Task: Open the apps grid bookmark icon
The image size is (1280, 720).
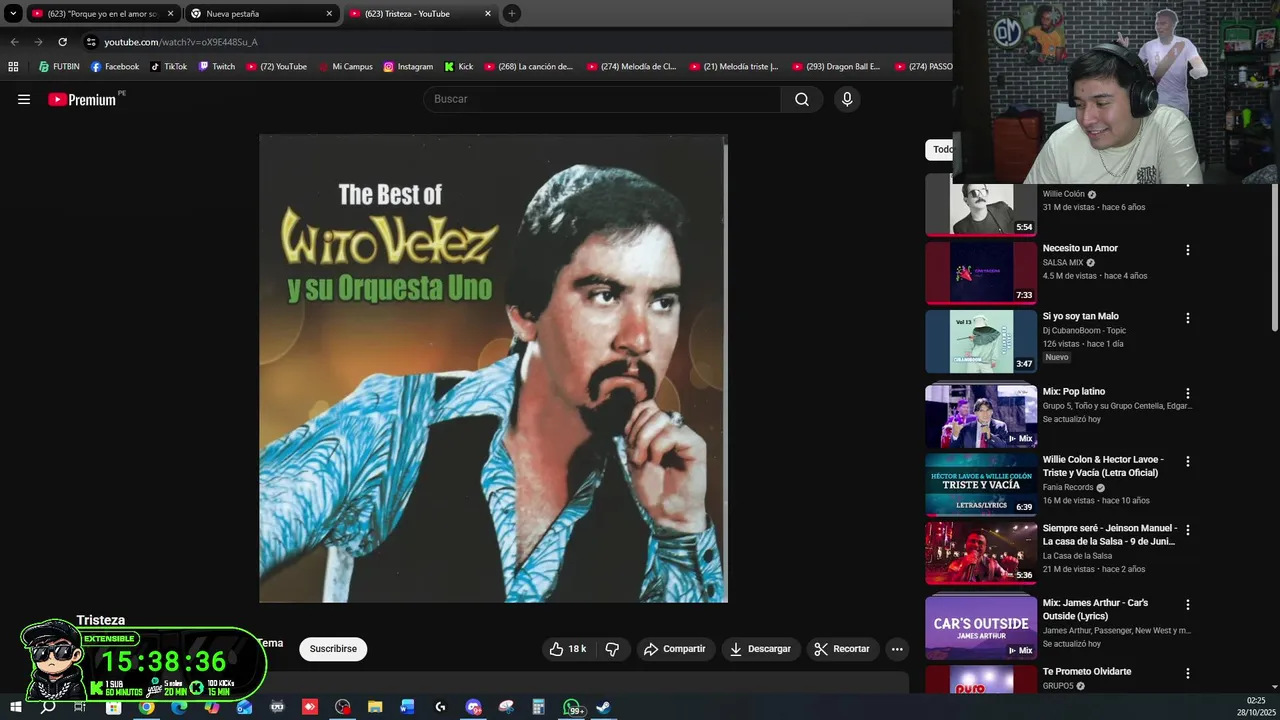Action: (13, 67)
